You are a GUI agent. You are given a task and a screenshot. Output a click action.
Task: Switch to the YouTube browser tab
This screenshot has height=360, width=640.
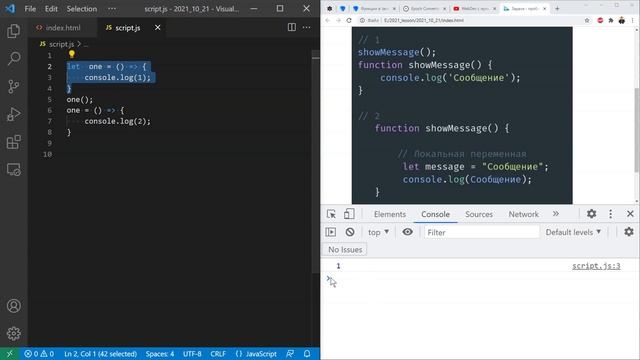[x=474, y=9]
